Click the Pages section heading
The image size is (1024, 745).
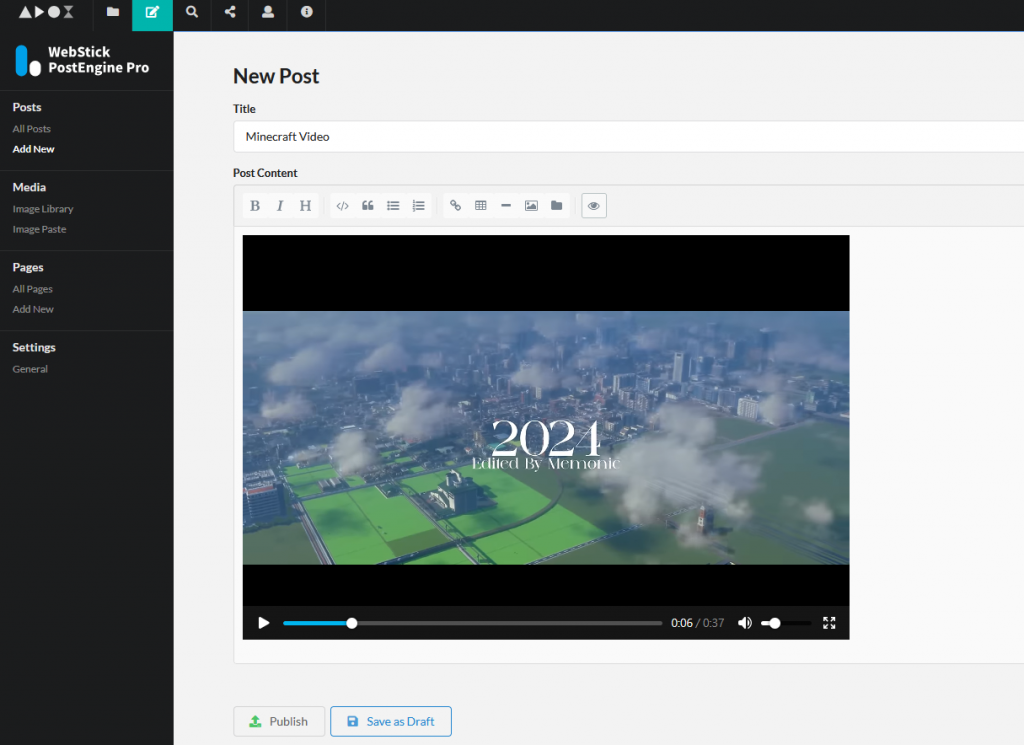point(28,267)
